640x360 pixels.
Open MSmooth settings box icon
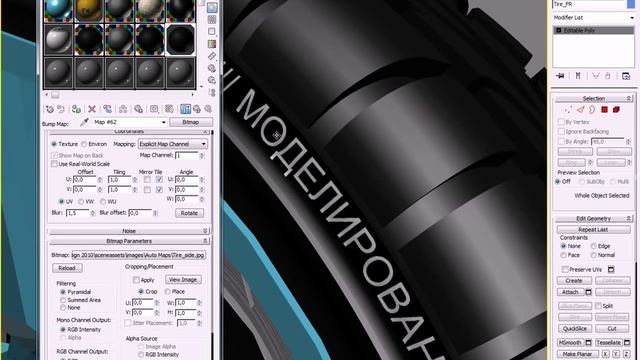pyautogui.click(x=589, y=342)
